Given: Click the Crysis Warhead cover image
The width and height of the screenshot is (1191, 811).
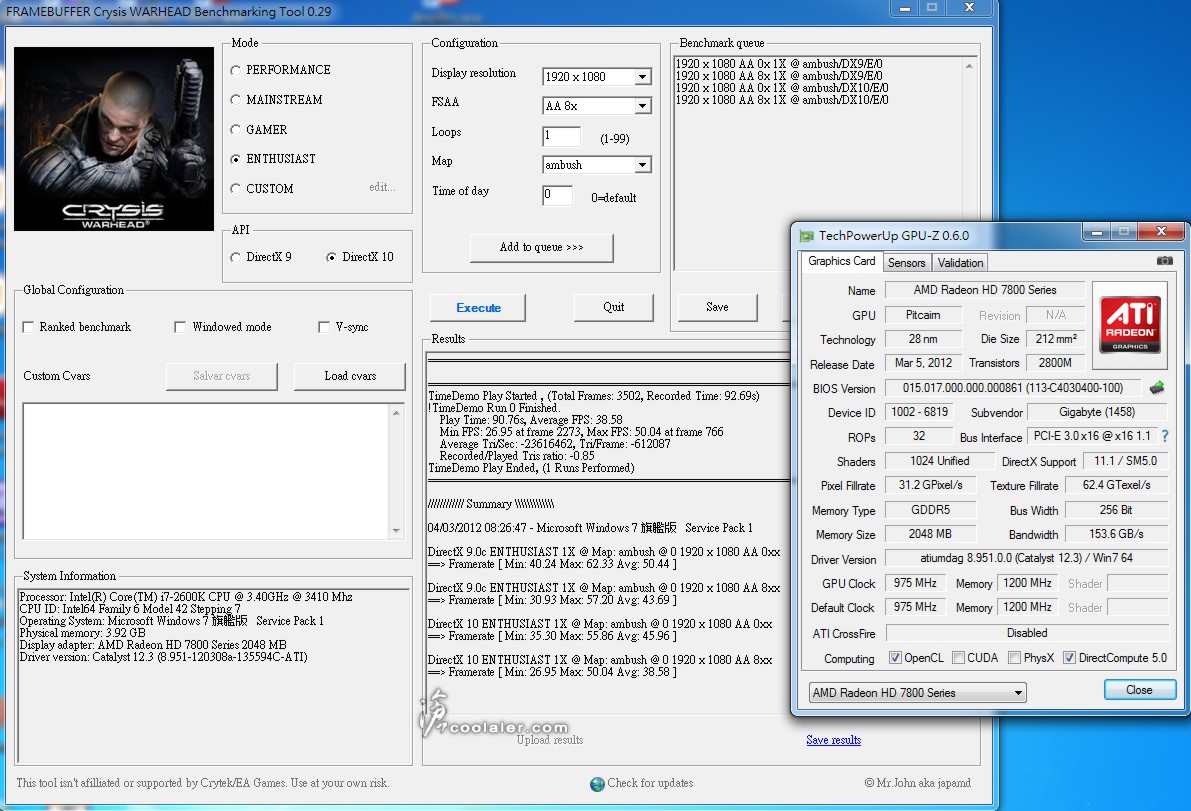Looking at the screenshot, I should 114,139.
